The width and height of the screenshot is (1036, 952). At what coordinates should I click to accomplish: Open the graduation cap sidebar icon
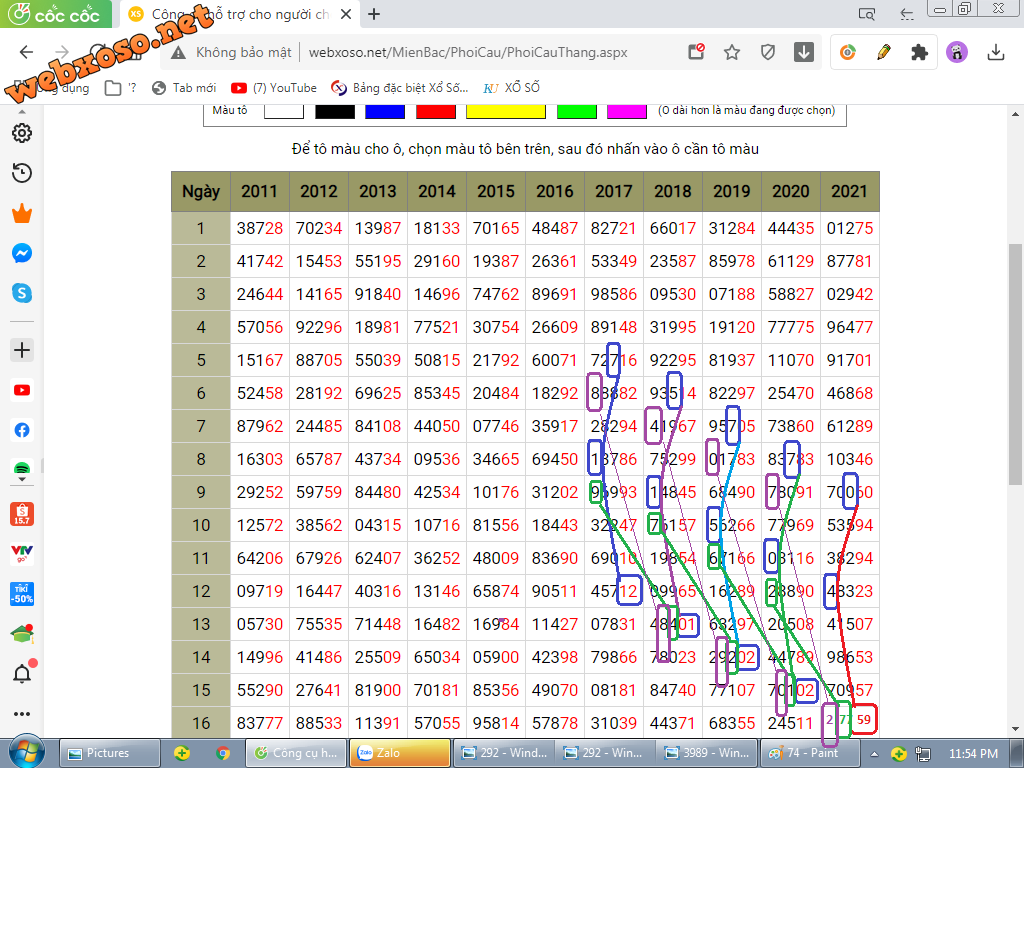coord(22,634)
